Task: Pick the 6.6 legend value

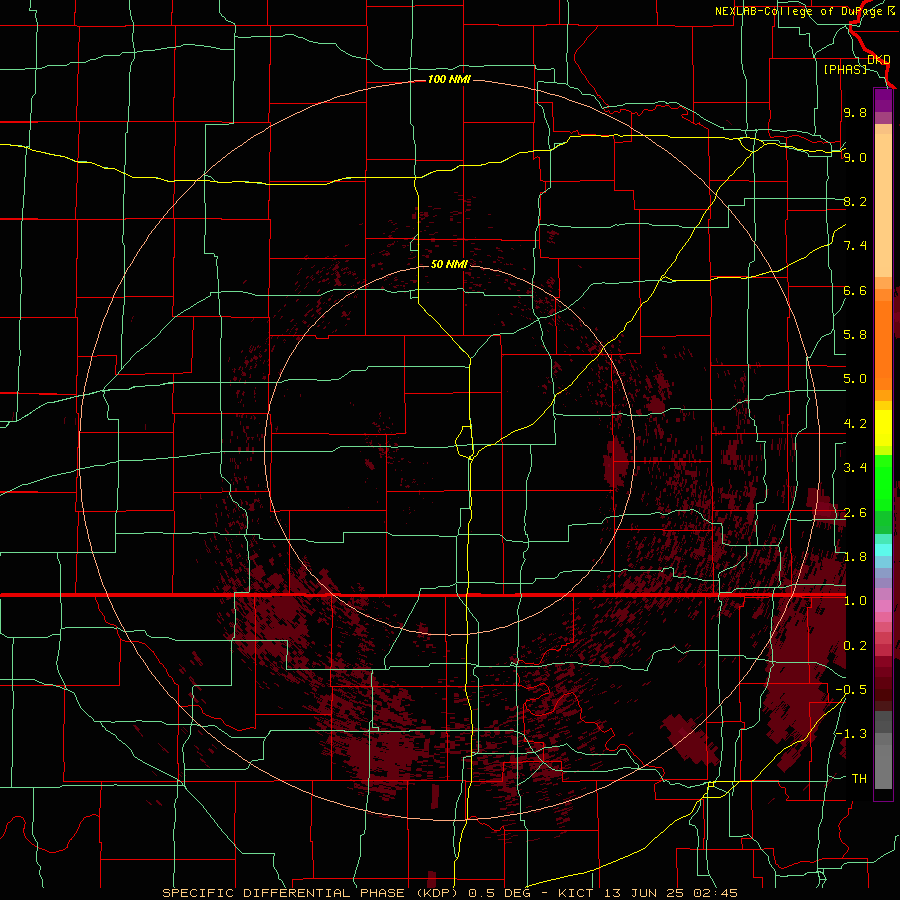Action: pos(855,290)
